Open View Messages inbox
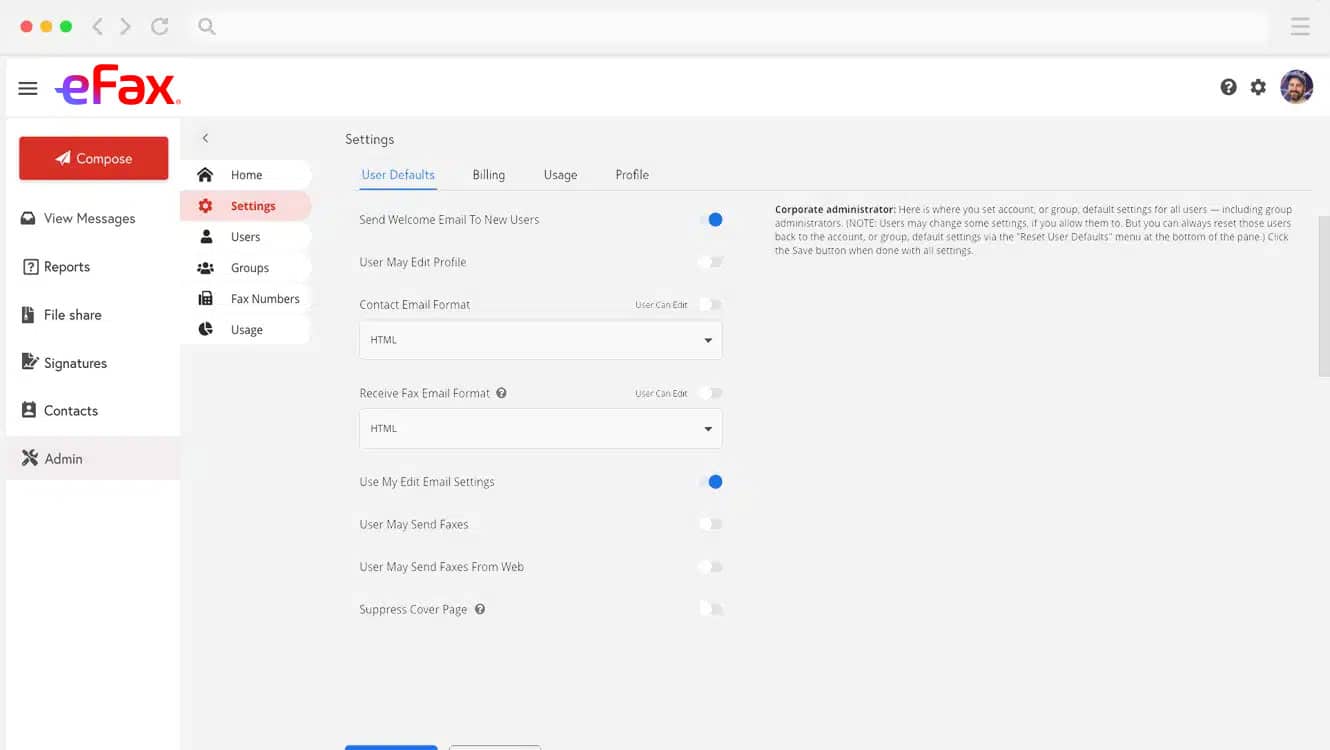This screenshot has height=750, width=1330. coord(88,218)
